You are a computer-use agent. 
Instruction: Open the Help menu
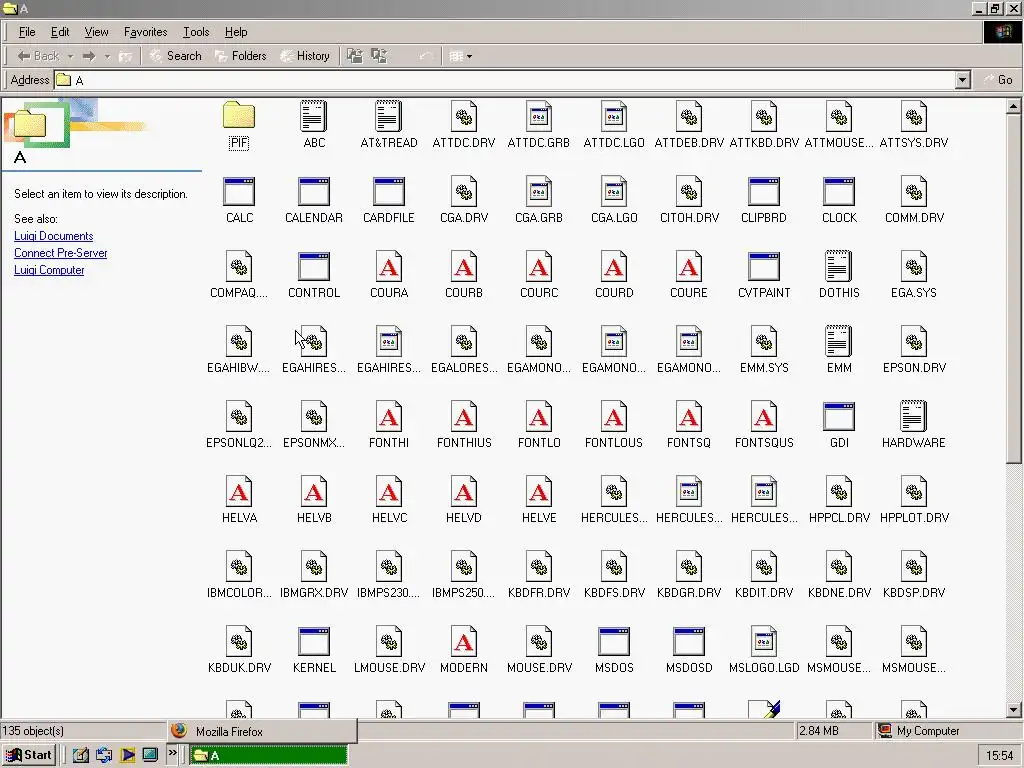point(236,32)
